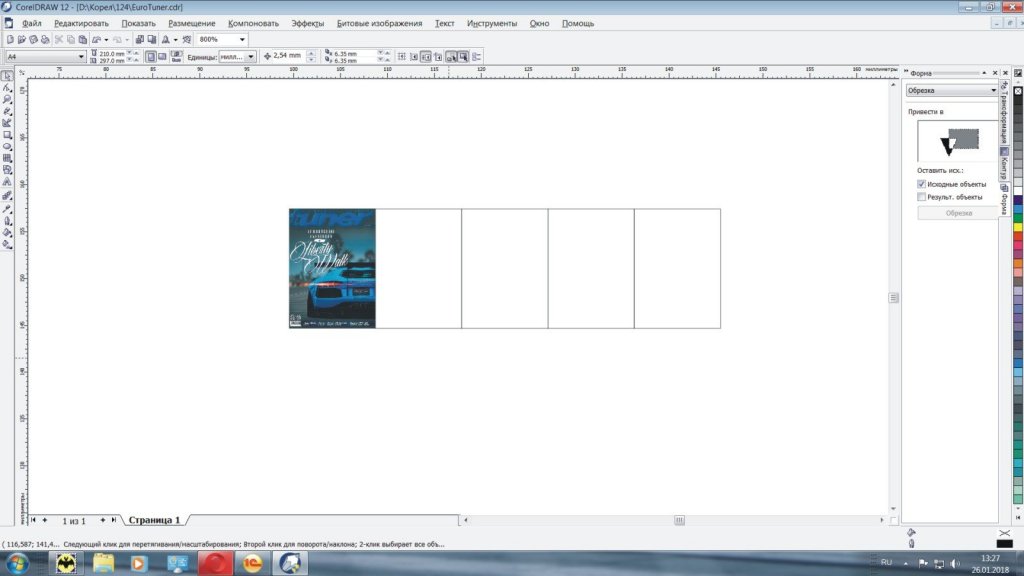
Task: Click the Страница 1 page tab
Action: click(x=153, y=520)
